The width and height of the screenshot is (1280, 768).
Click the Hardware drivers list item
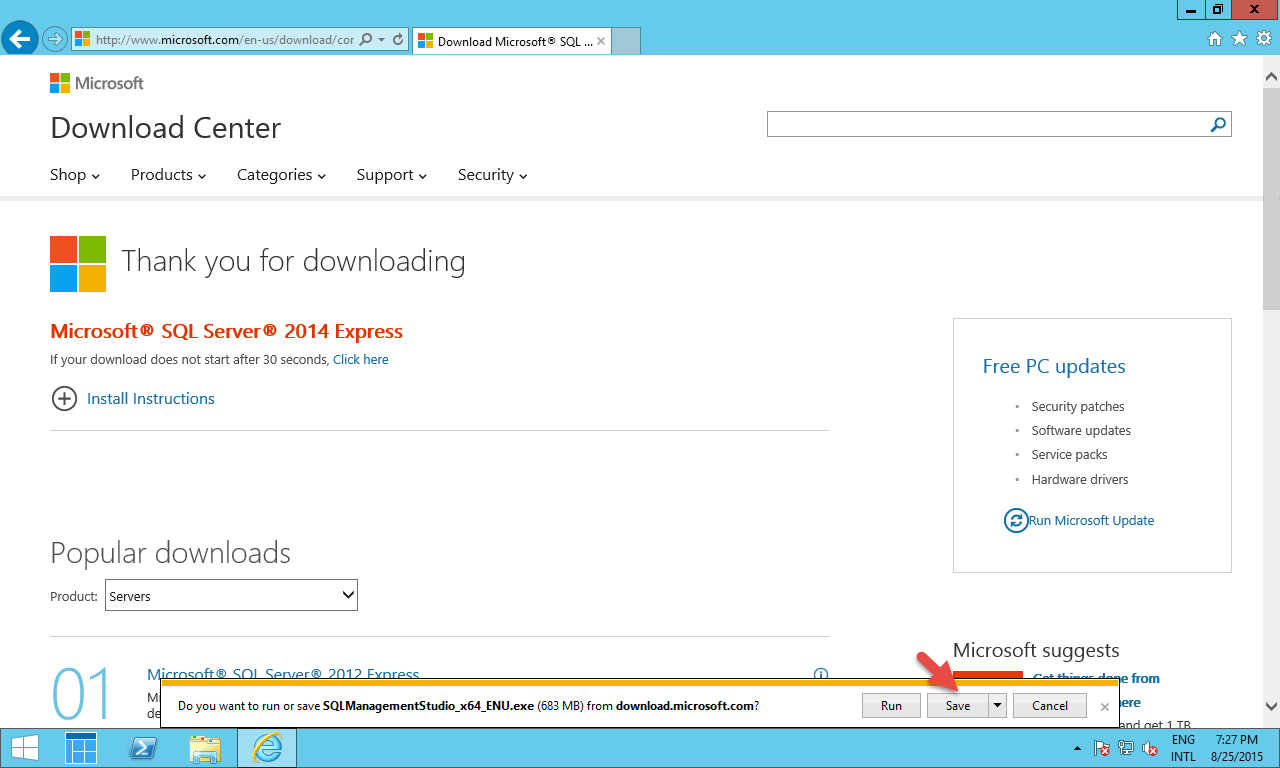coord(1080,480)
